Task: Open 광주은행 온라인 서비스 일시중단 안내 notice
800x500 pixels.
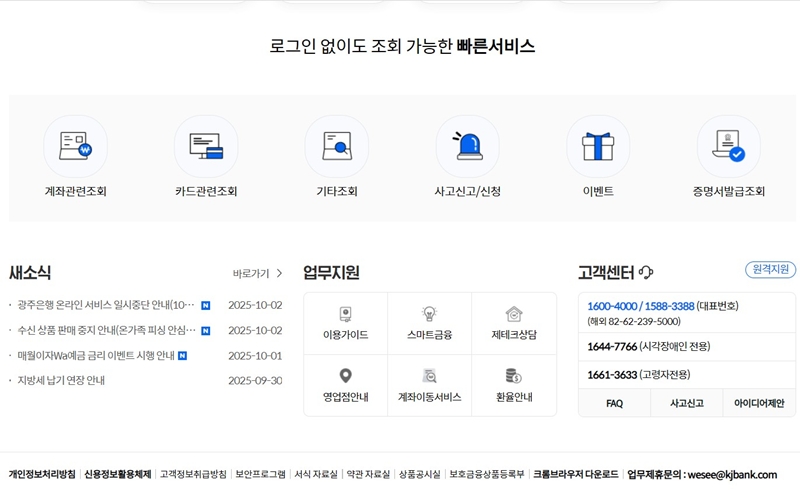Action: click(106, 305)
